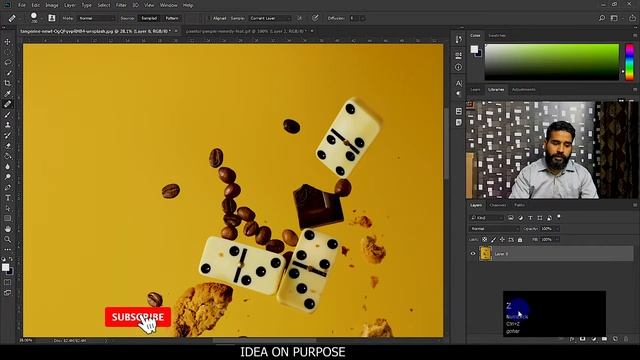Click the search icon in options bar
Image resolution: width=640 pixels, height=360 pixels.
coord(602,18)
